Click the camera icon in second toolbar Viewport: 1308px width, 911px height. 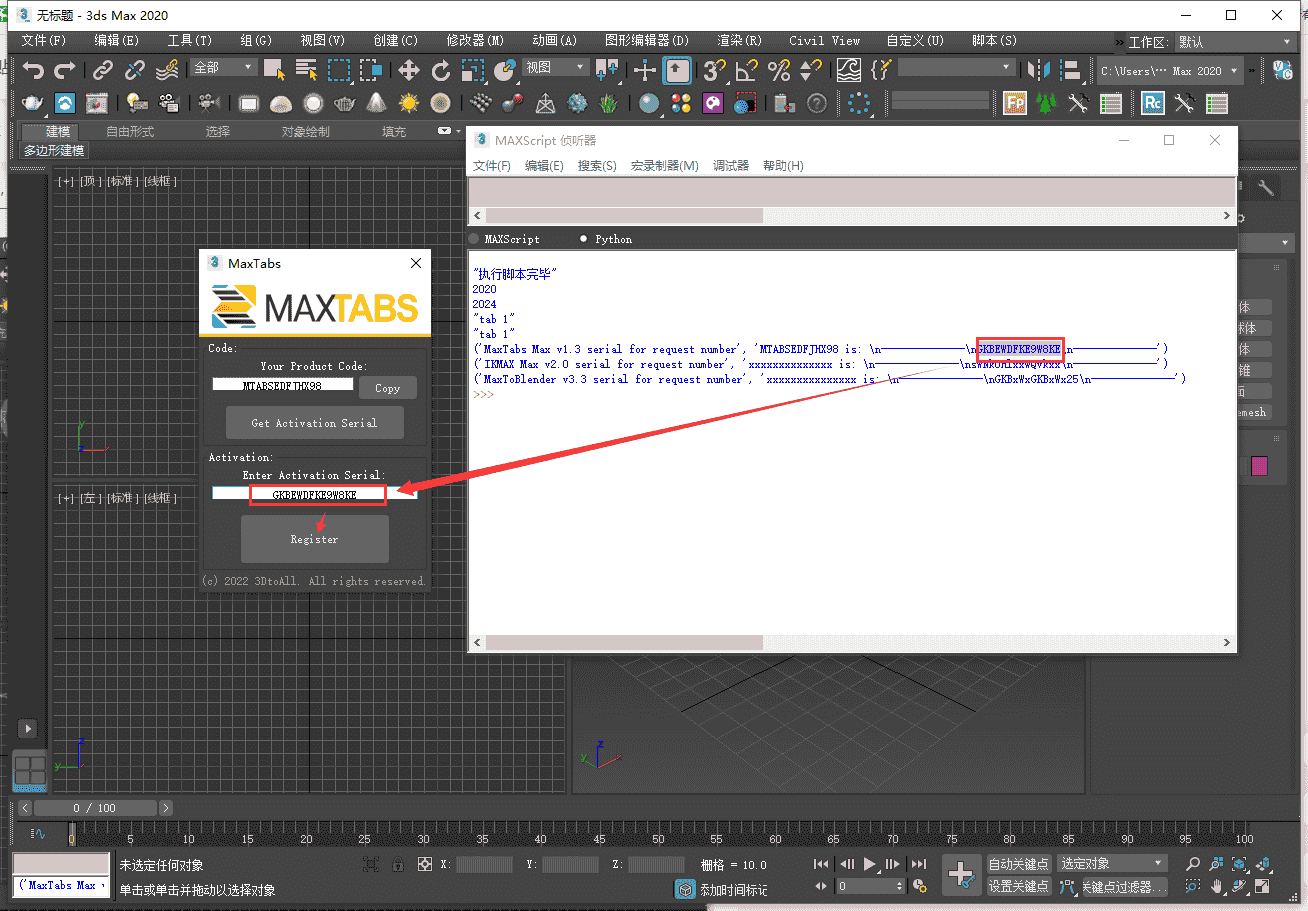pos(207,103)
